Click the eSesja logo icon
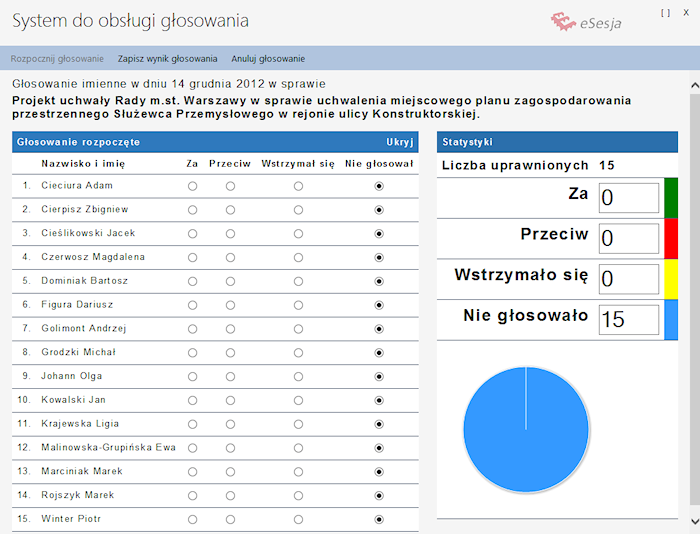The image size is (700, 534). [x=564, y=22]
